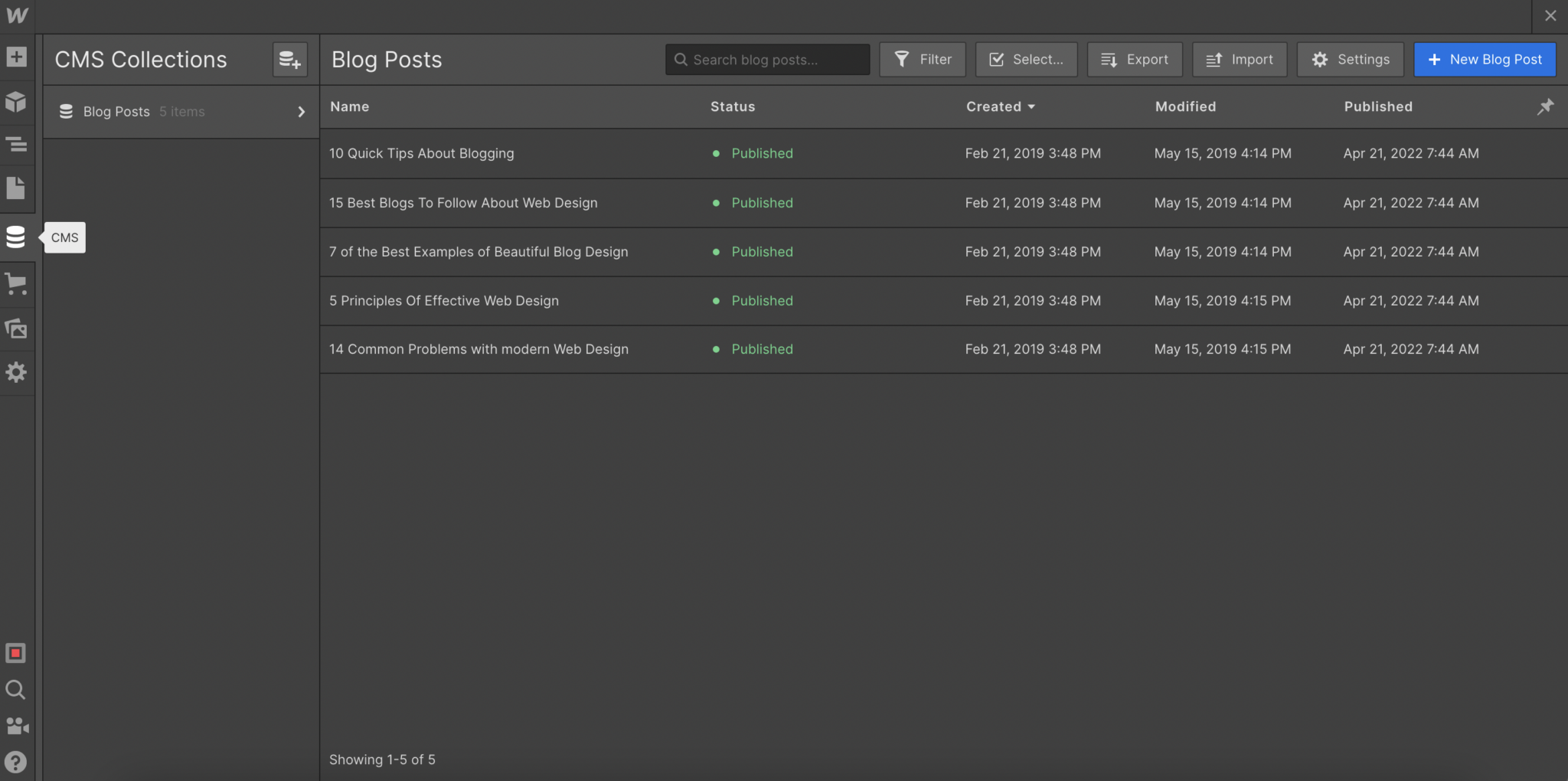Open video tutorials camera icon

point(16,725)
